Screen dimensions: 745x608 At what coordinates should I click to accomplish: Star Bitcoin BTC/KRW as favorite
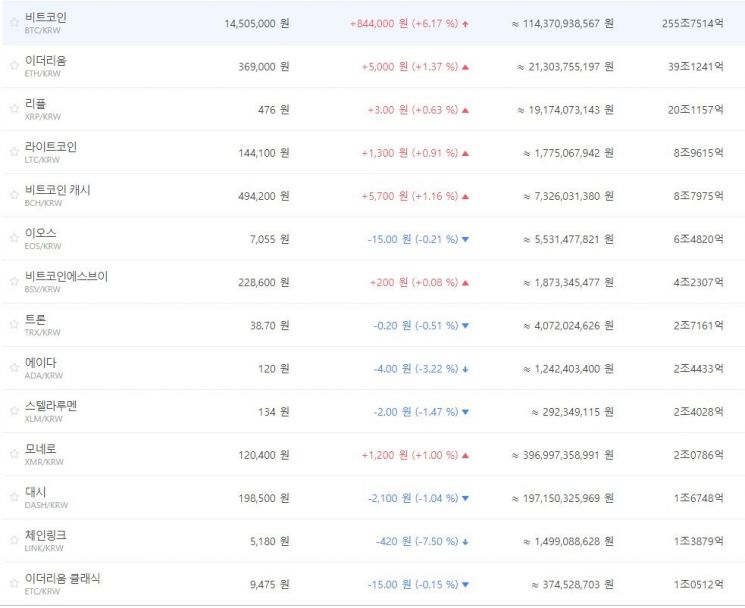[x=14, y=22]
